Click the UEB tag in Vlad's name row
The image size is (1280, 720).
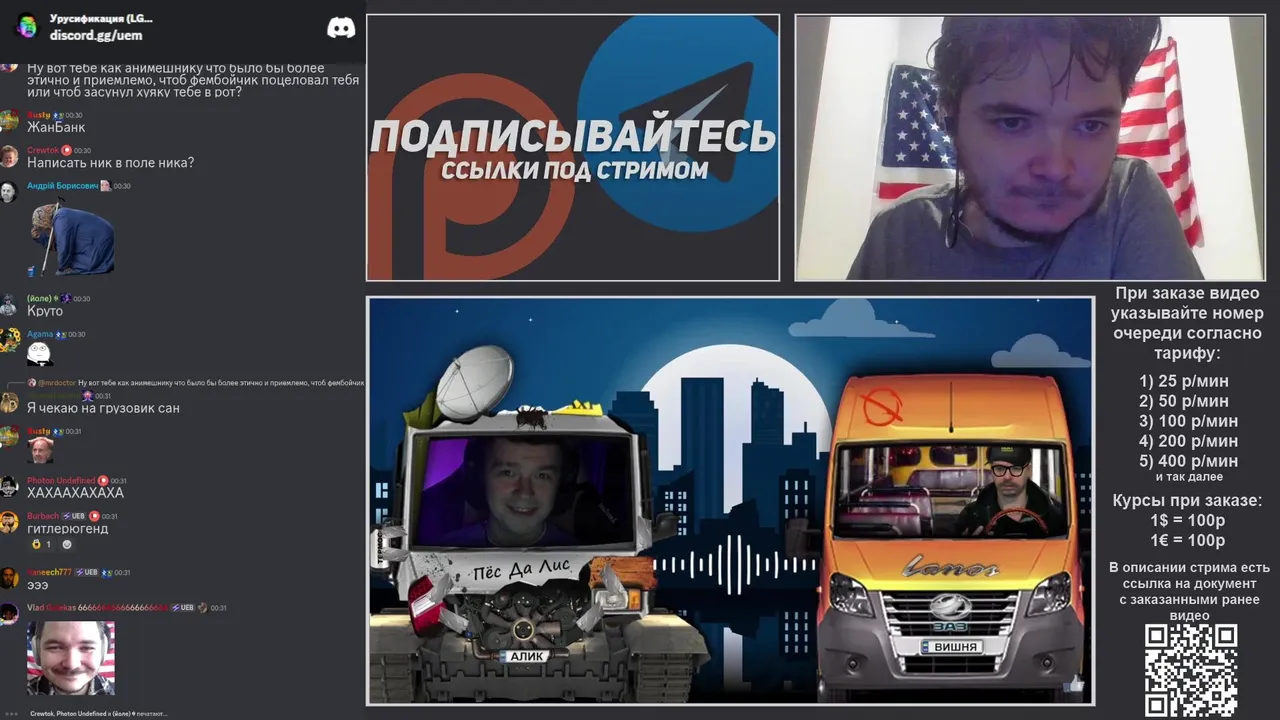pos(183,607)
